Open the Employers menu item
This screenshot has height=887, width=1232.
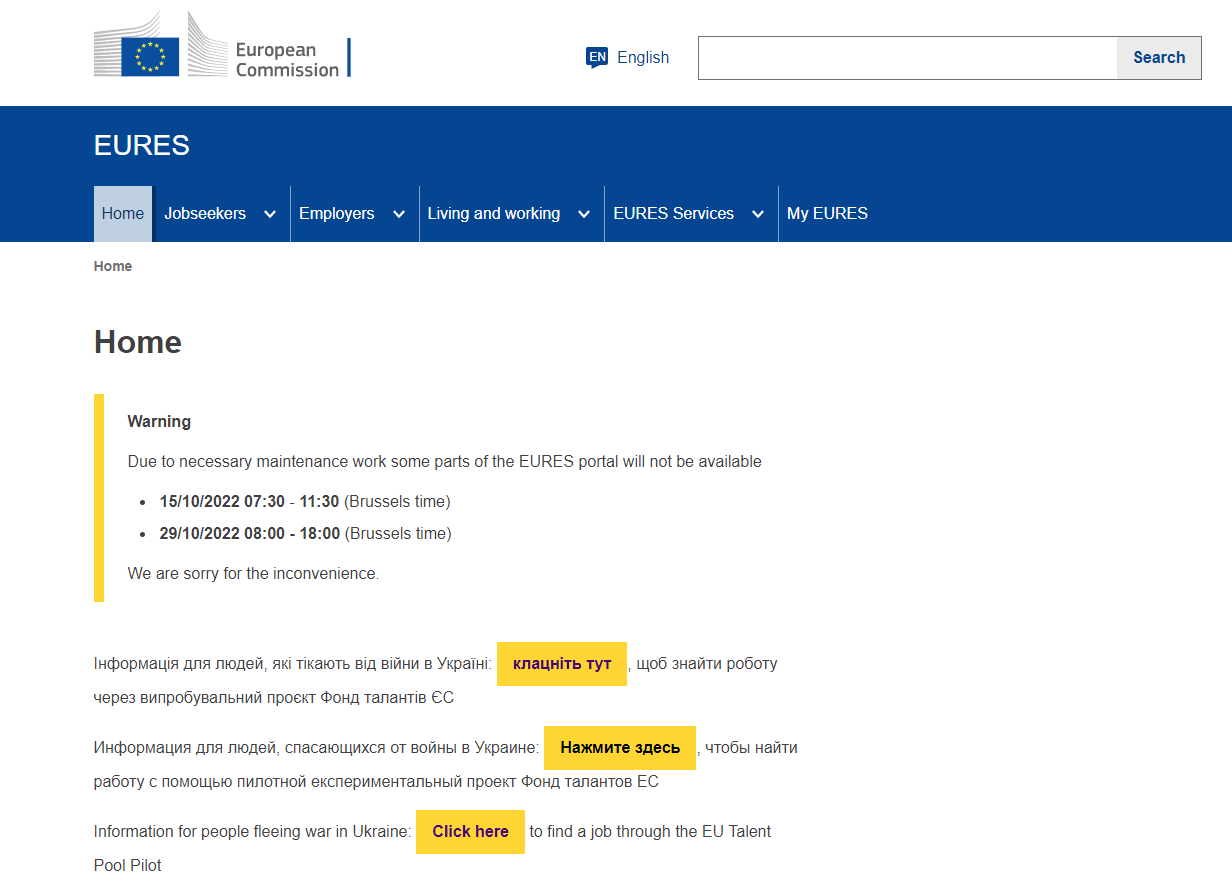[337, 214]
